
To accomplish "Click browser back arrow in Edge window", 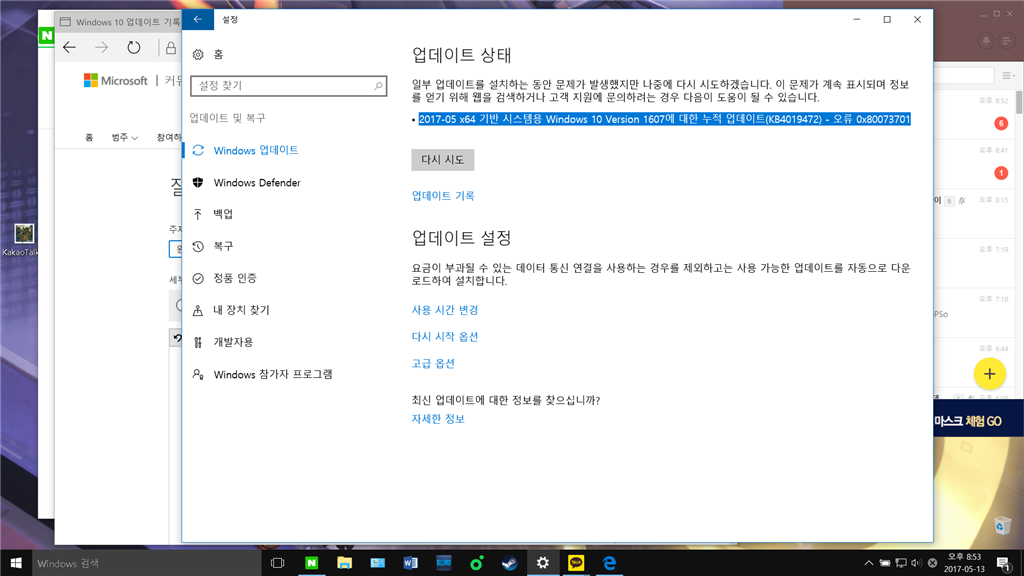I will 69,48.
